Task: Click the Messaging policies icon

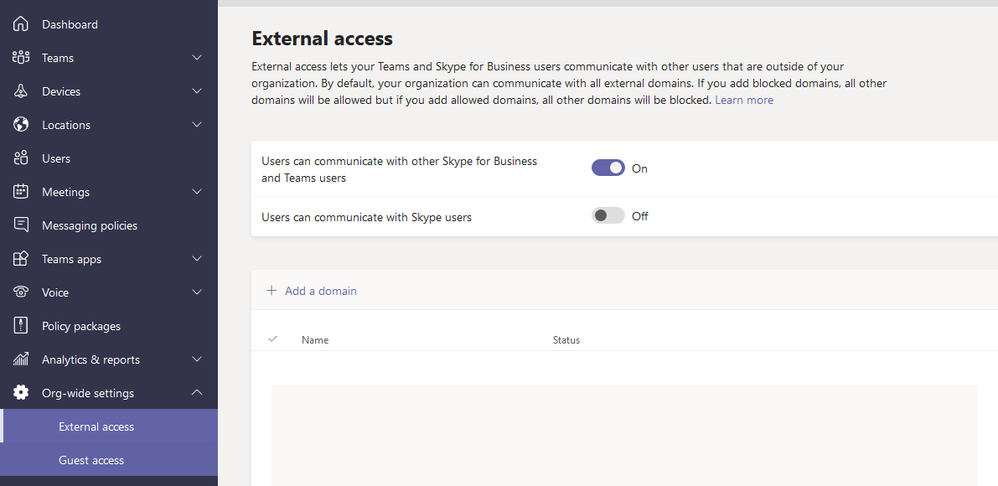Action: click(x=20, y=225)
